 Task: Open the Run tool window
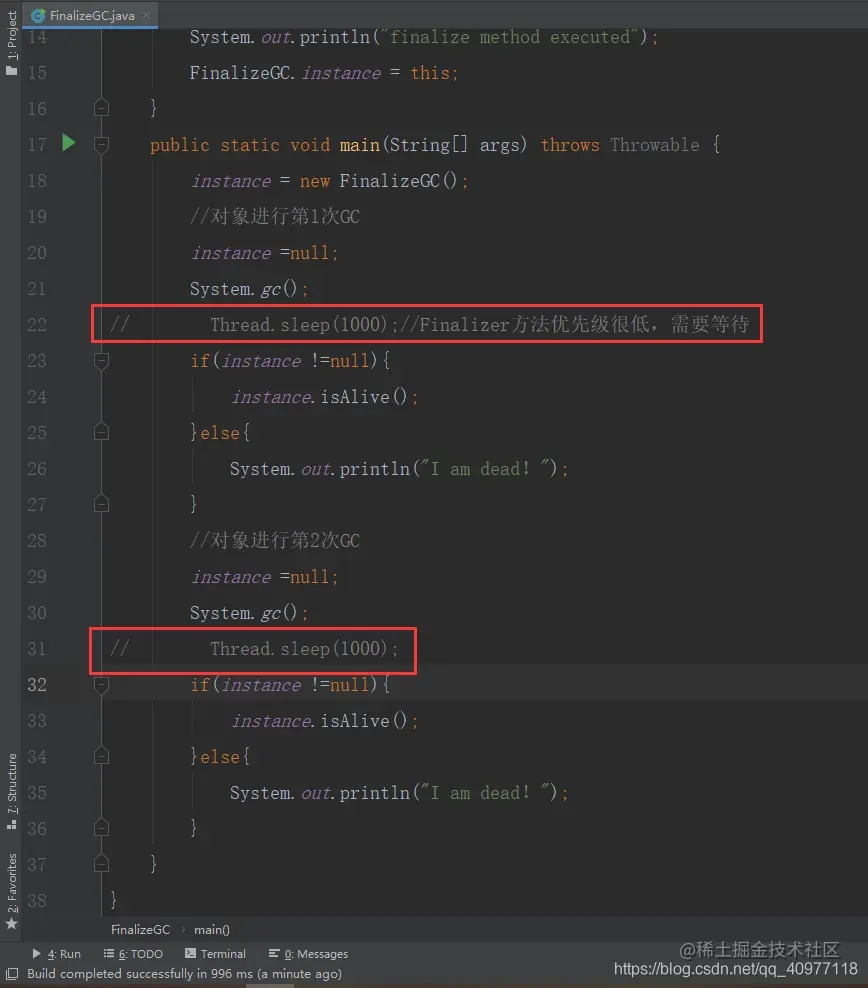click(57, 954)
